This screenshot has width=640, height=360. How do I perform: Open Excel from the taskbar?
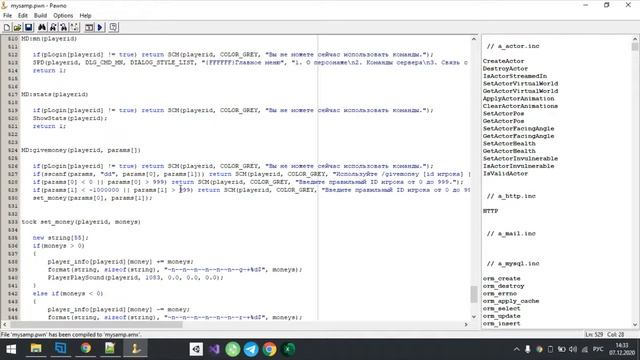[288, 349]
